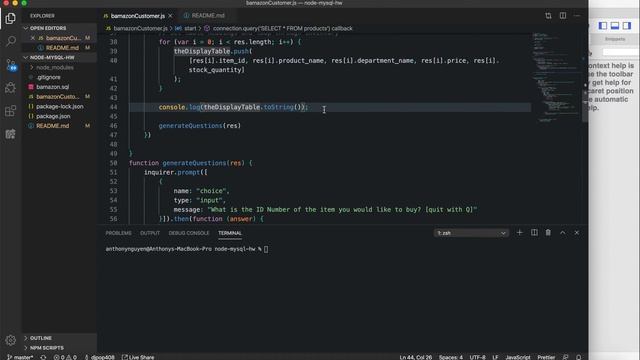
Task: Click bamazonCustomer.js in the breadcrumb
Action: 137,29
